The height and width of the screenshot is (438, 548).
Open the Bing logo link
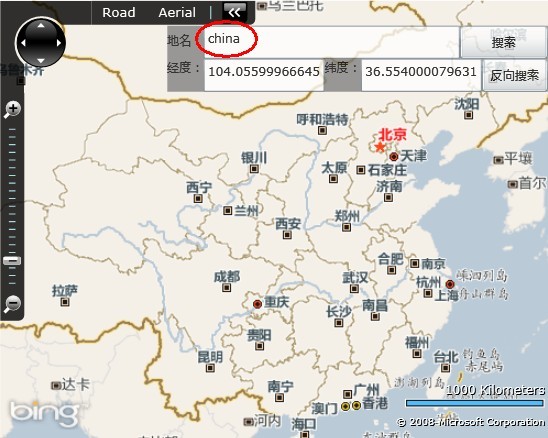point(44,414)
